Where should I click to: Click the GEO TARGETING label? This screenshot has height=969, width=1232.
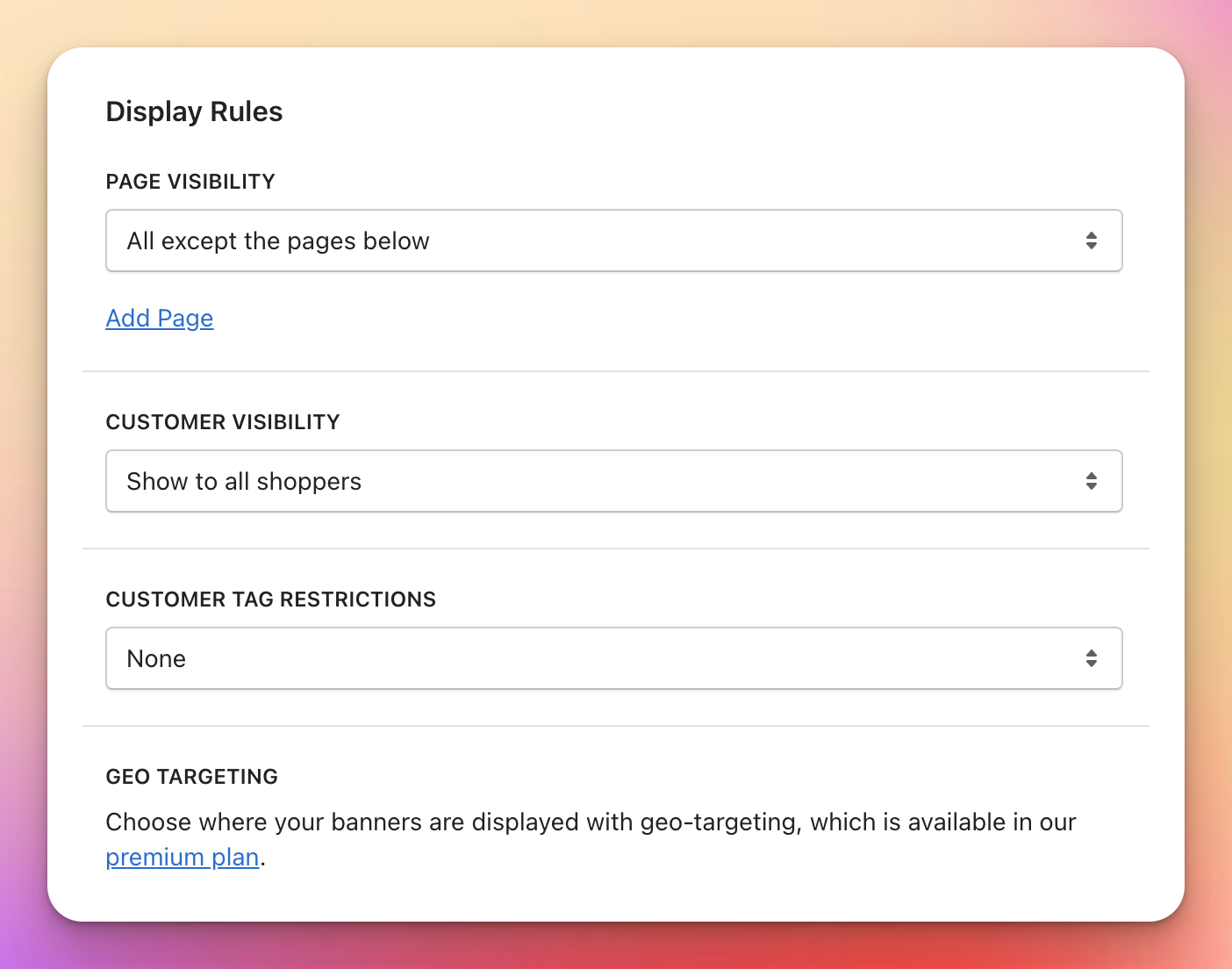coord(192,777)
